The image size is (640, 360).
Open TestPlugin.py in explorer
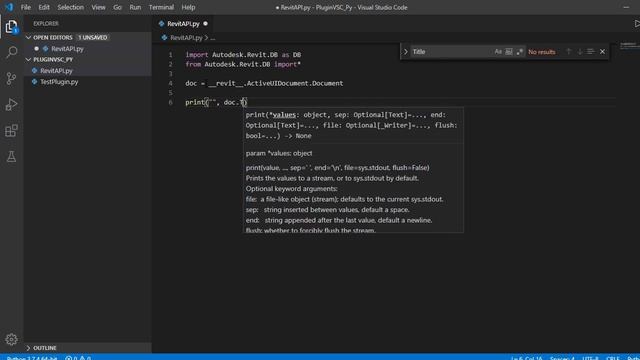pos(59,82)
